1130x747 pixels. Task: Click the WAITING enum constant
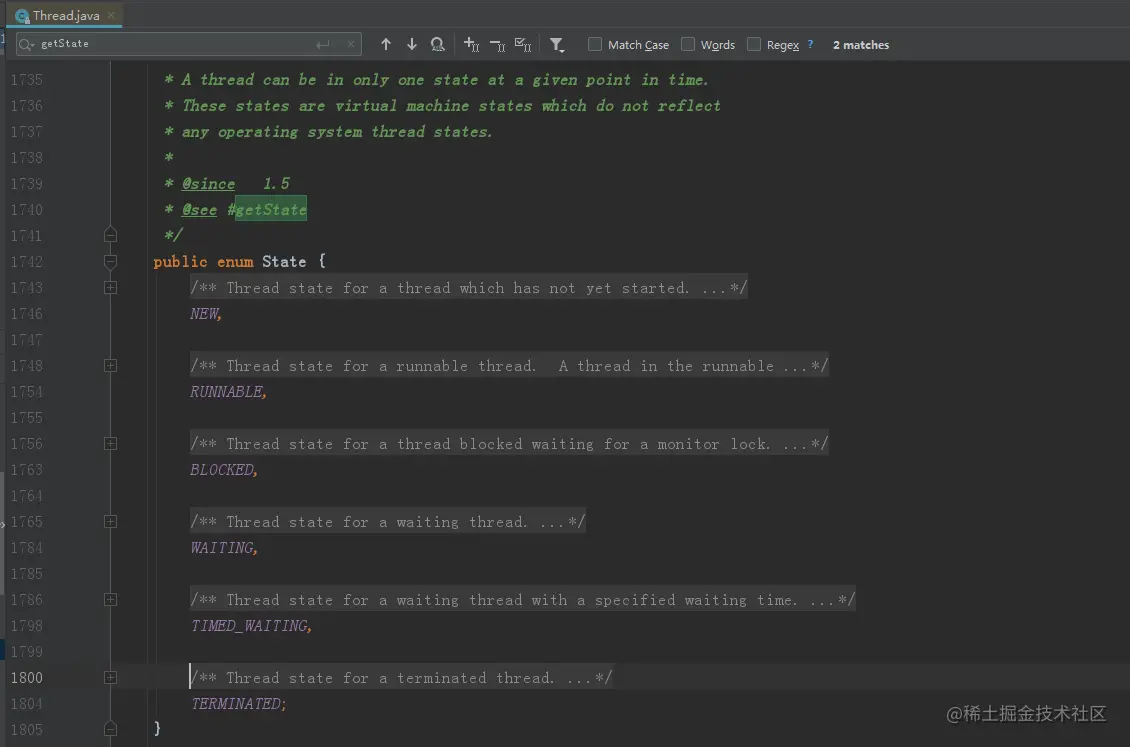point(223,547)
